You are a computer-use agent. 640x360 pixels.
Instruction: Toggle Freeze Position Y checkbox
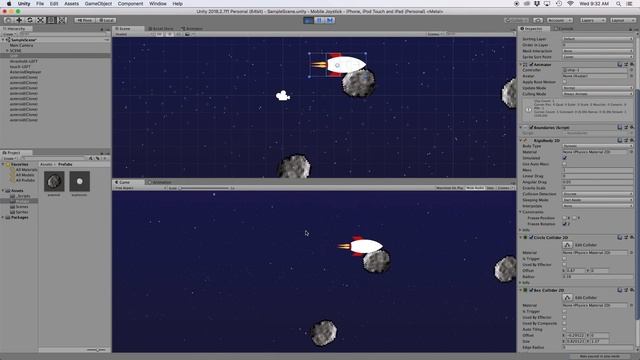tap(575, 218)
